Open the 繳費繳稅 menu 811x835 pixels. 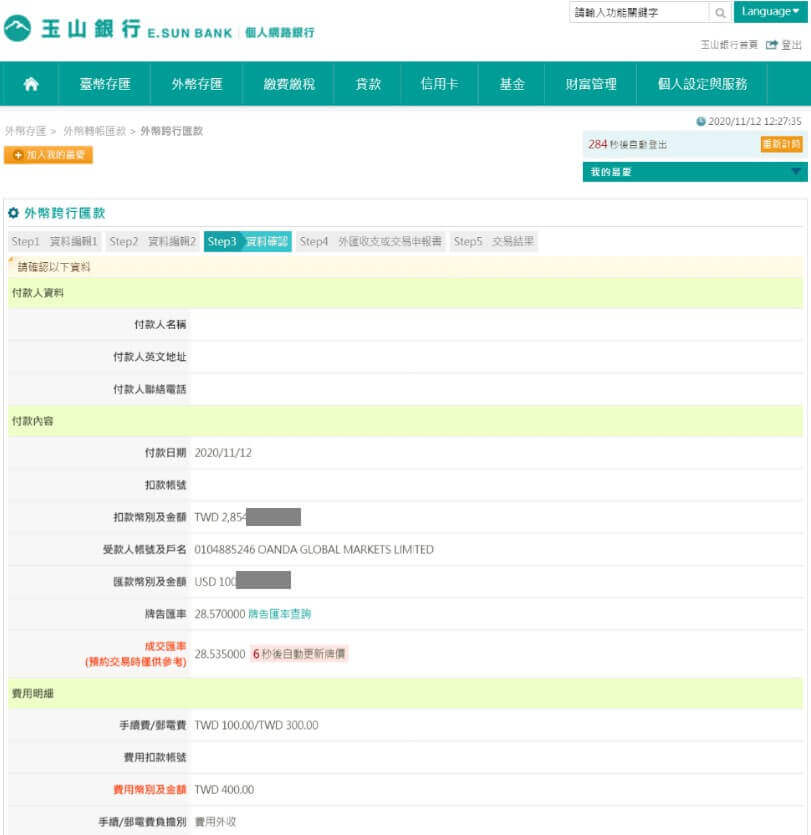289,84
